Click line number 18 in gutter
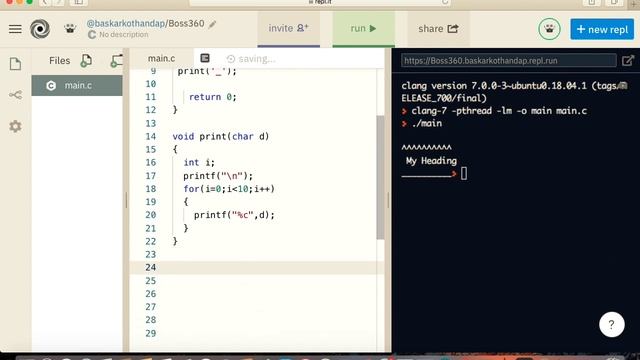 click(x=151, y=189)
